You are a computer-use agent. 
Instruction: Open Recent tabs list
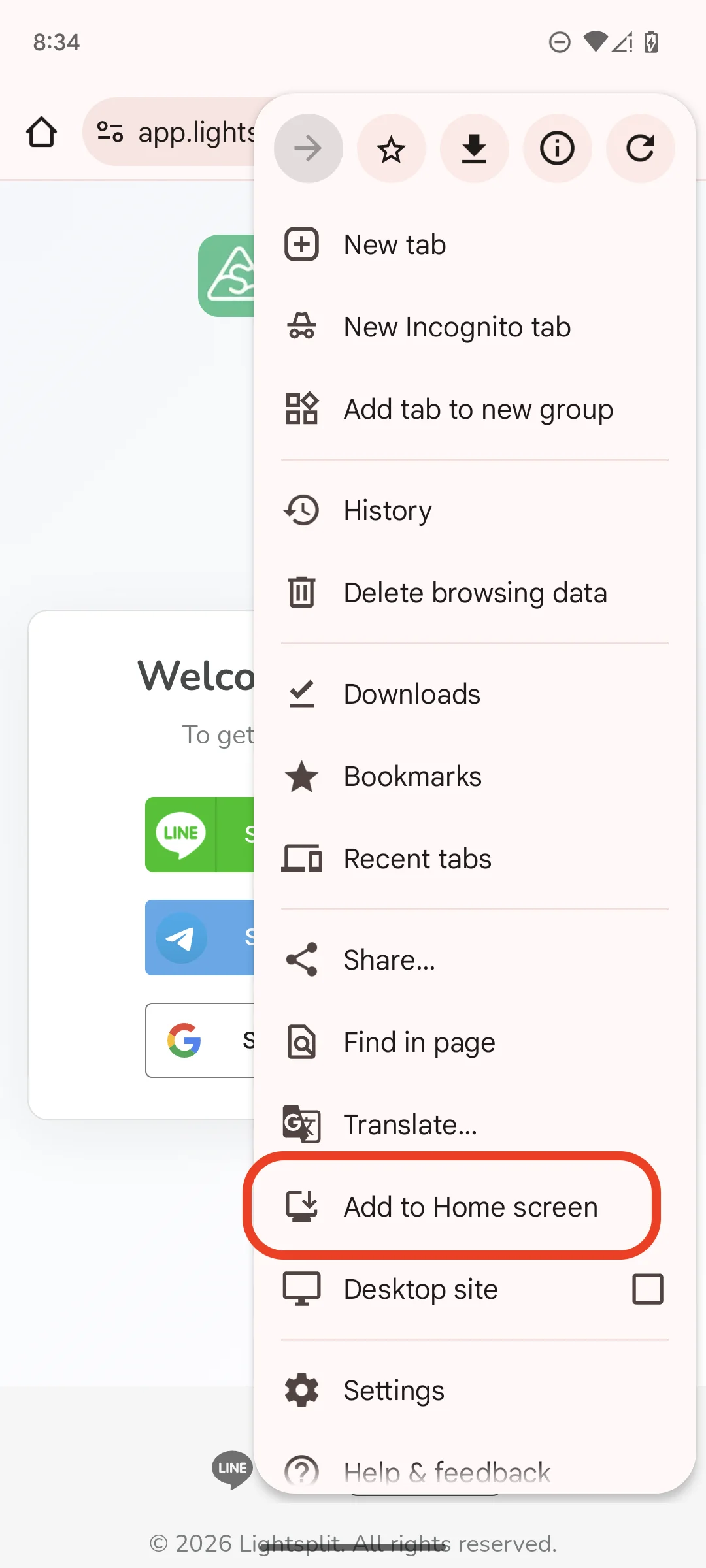point(417,858)
